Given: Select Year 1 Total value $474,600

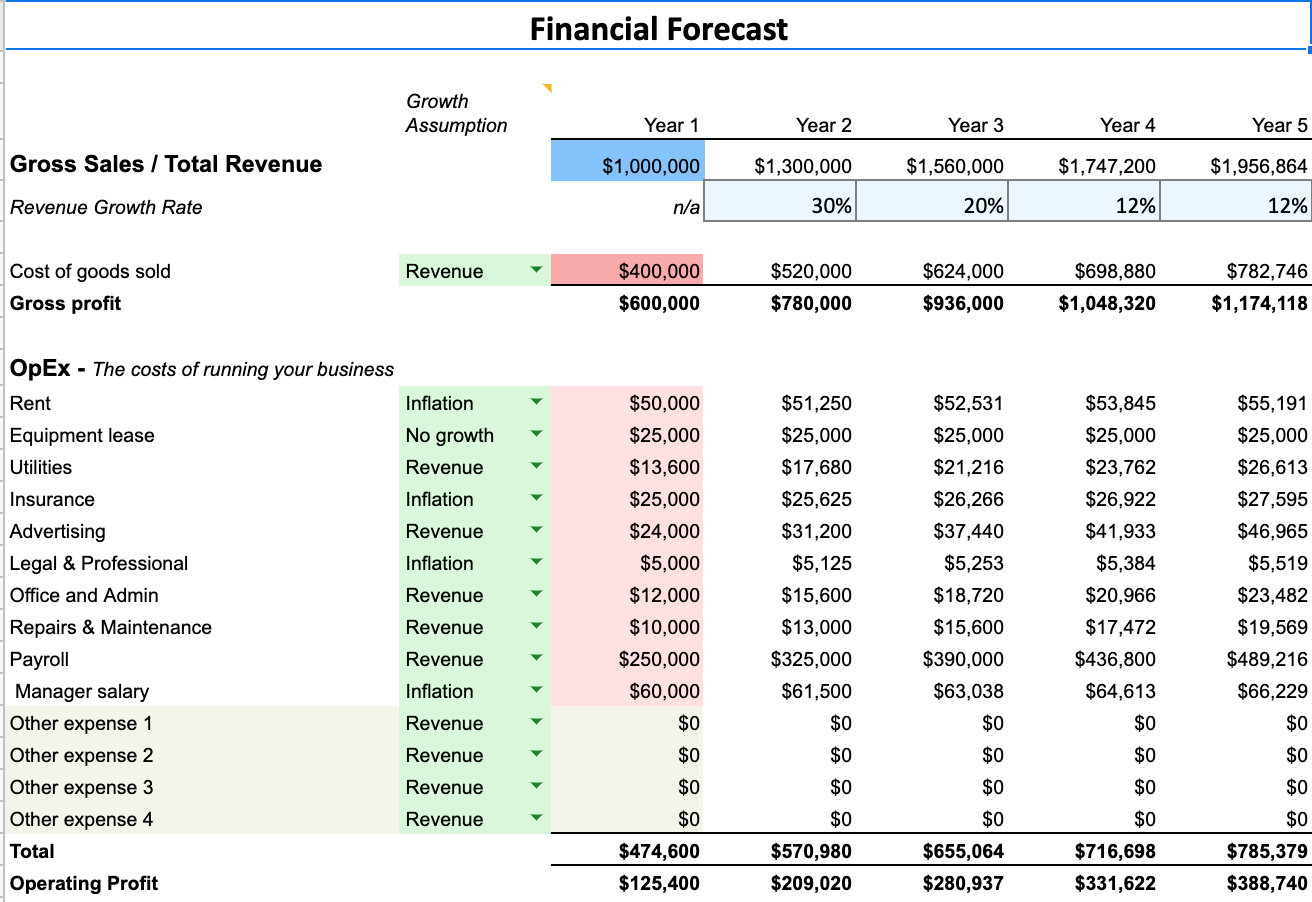Looking at the screenshot, I should [659, 851].
